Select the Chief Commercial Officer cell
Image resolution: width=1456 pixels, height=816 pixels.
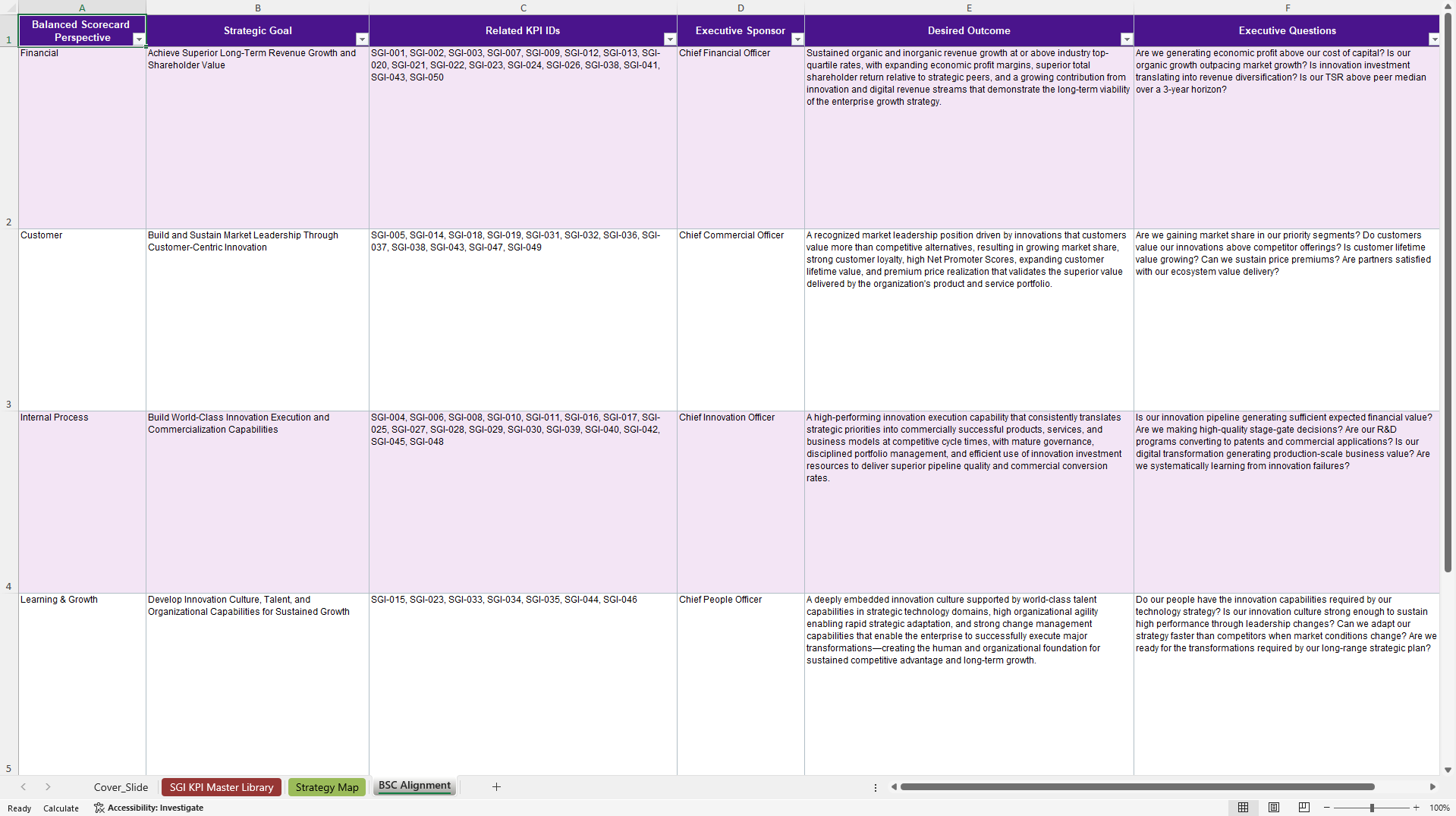click(x=741, y=320)
